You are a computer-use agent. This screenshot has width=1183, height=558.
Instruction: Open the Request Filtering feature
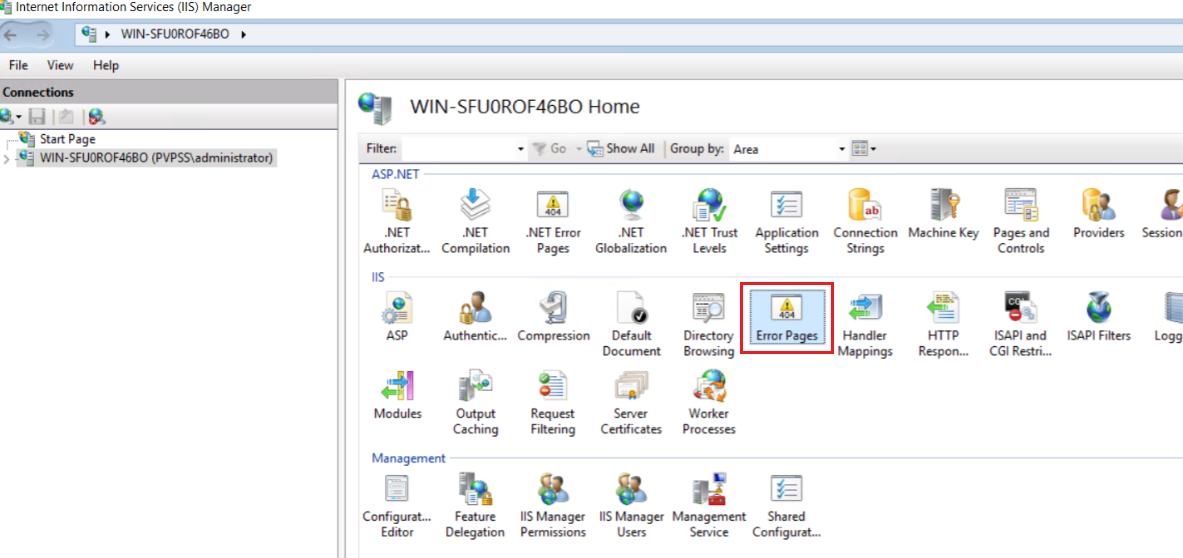click(553, 403)
